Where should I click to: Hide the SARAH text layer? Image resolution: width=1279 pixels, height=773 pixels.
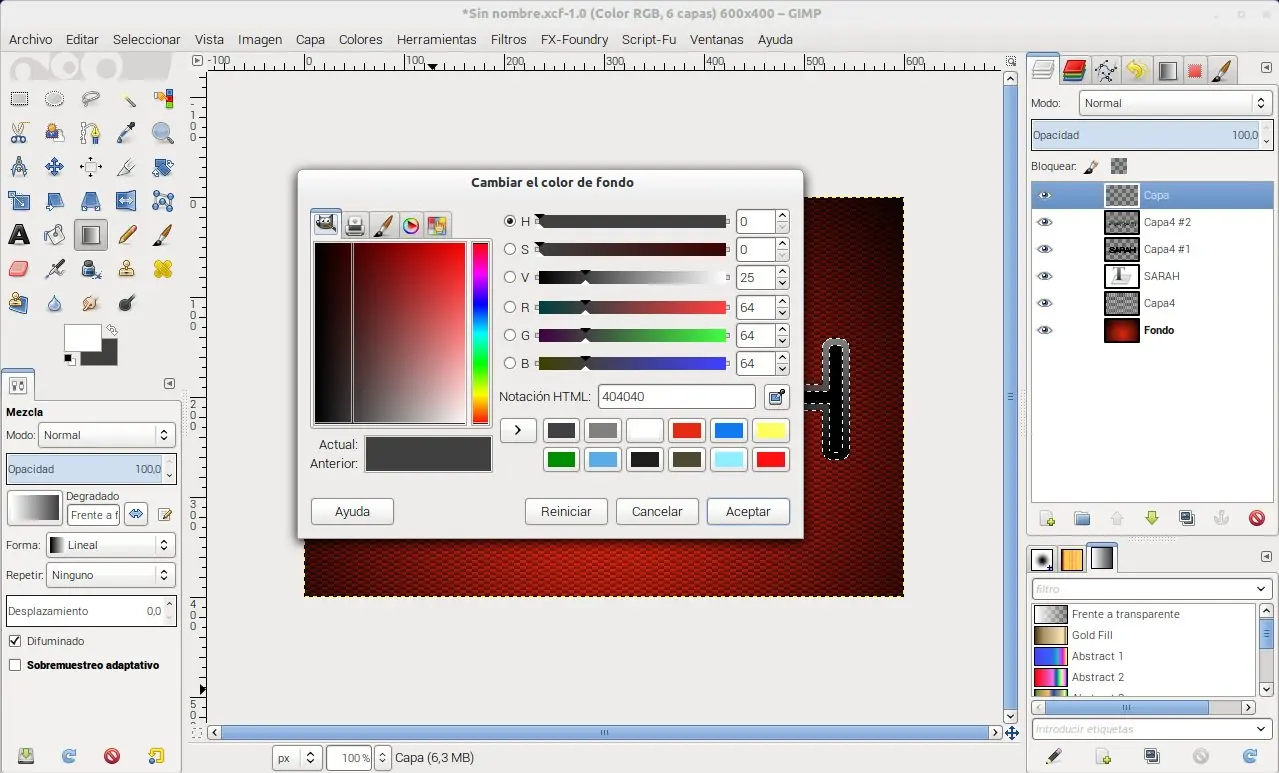point(1045,276)
